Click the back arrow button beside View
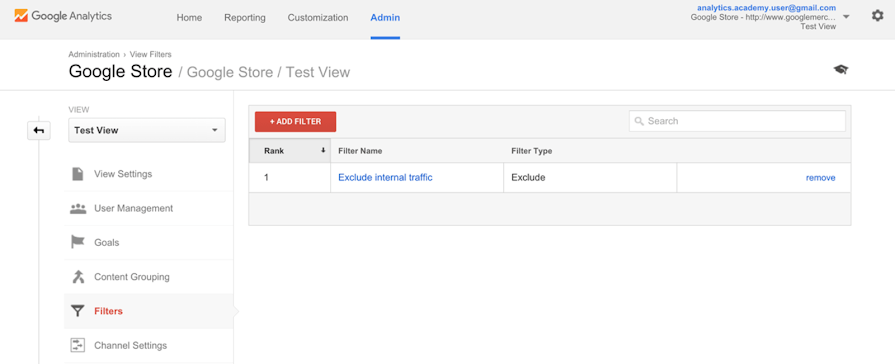 (x=39, y=130)
